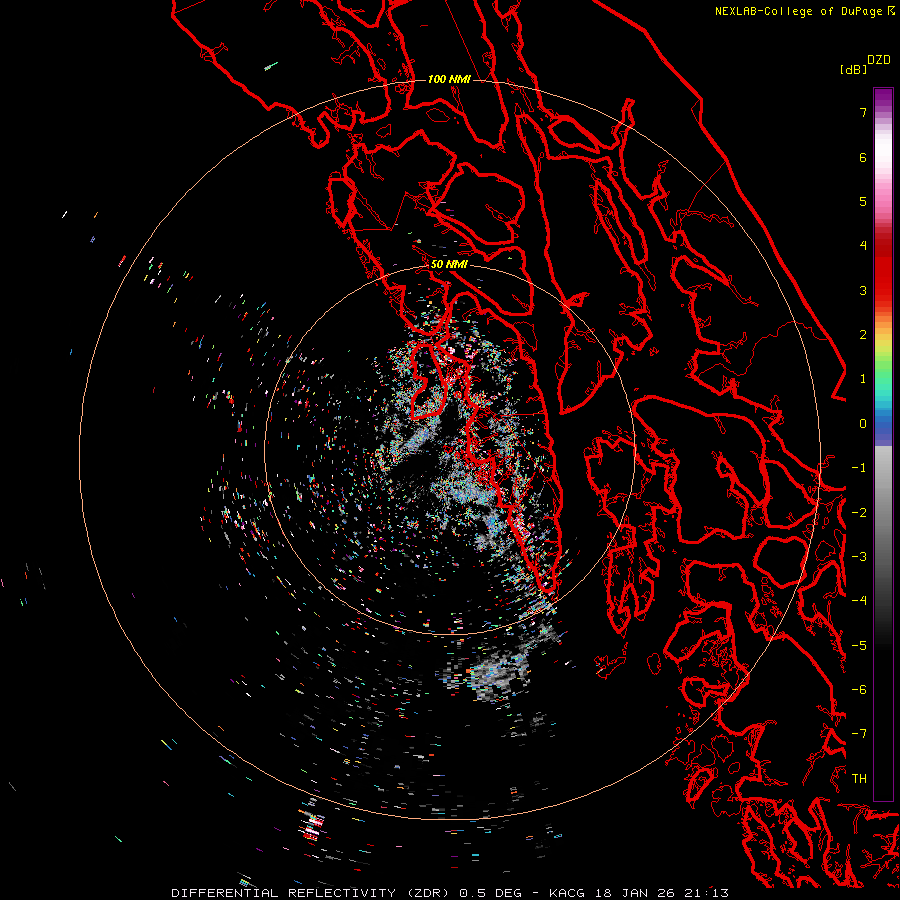Click the 4 dB value on color scale
Viewport: 900px width, 900px height.
863,246
